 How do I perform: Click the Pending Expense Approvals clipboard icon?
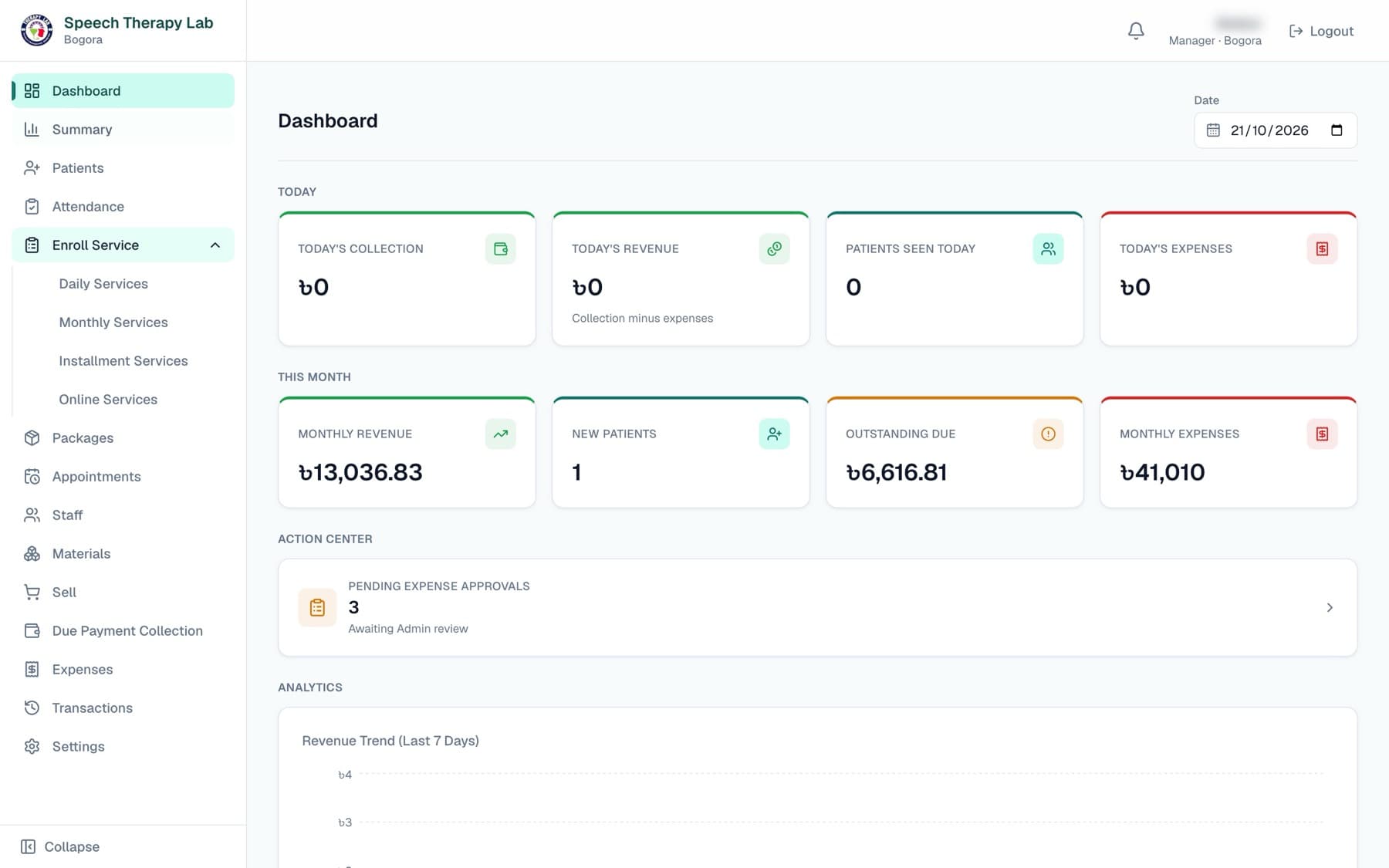(317, 607)
